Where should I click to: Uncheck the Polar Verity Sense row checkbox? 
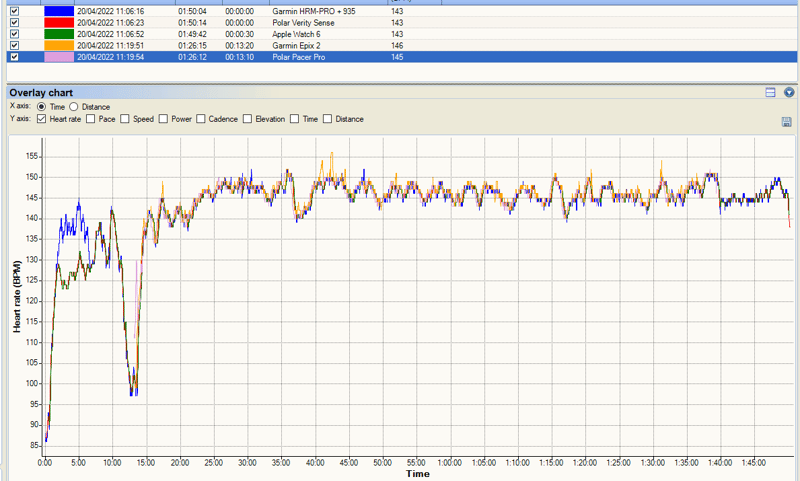tap(15, 22)
